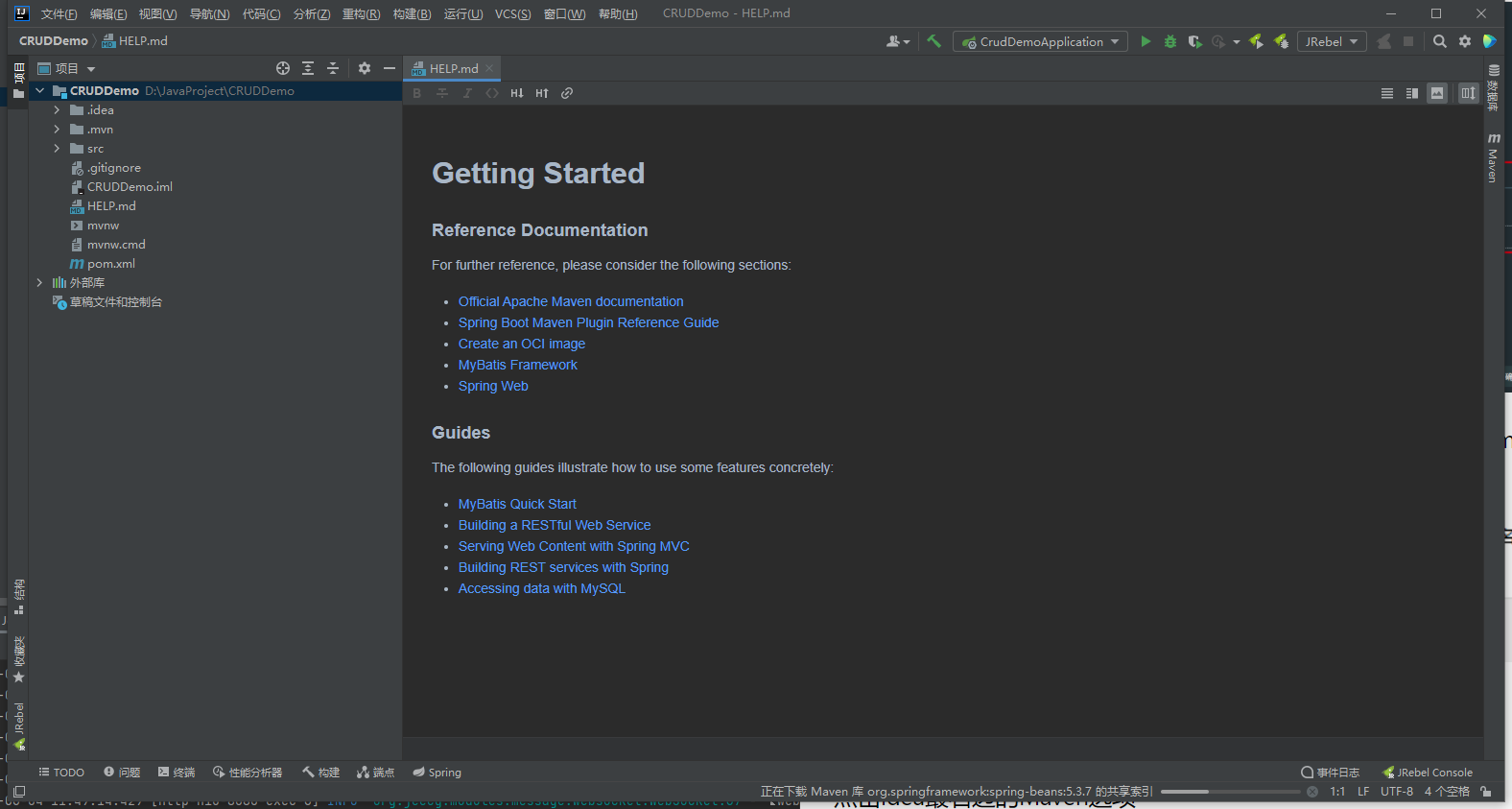Select the HELP.md editor tab
Screen dimensions: 1512x809
tap(453, 68)
